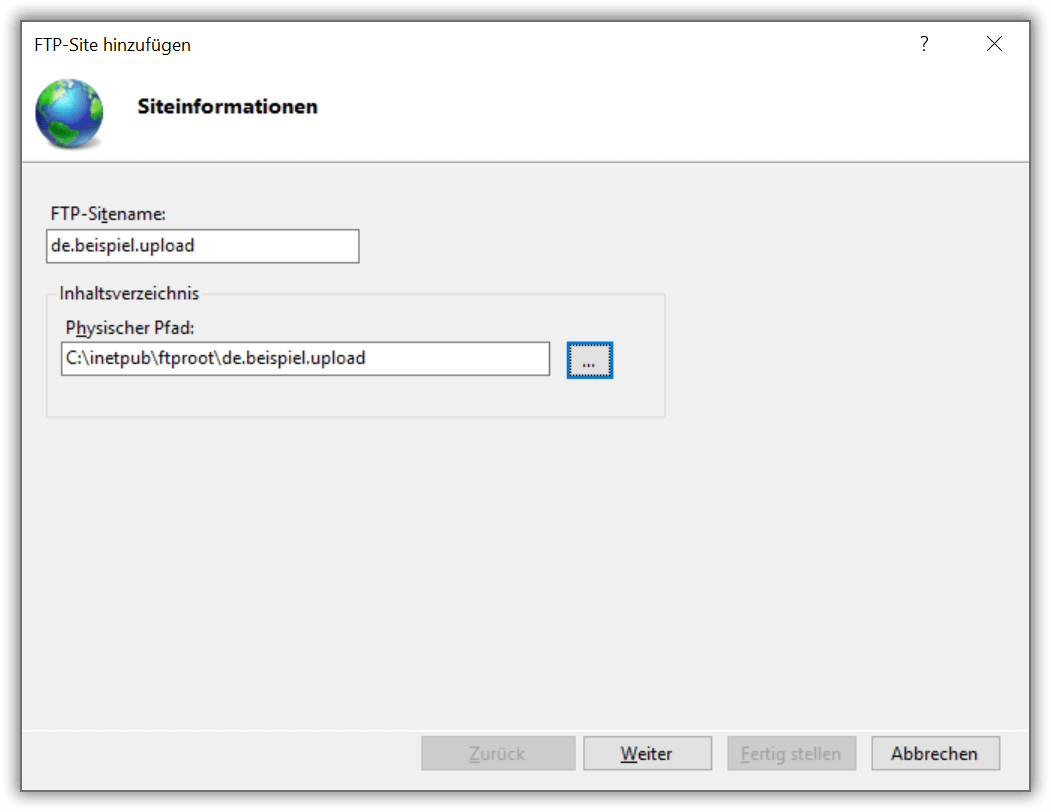Focus the Physischer Pfad text field
Screen dimensions: 1051x812
tap(305, 359)
